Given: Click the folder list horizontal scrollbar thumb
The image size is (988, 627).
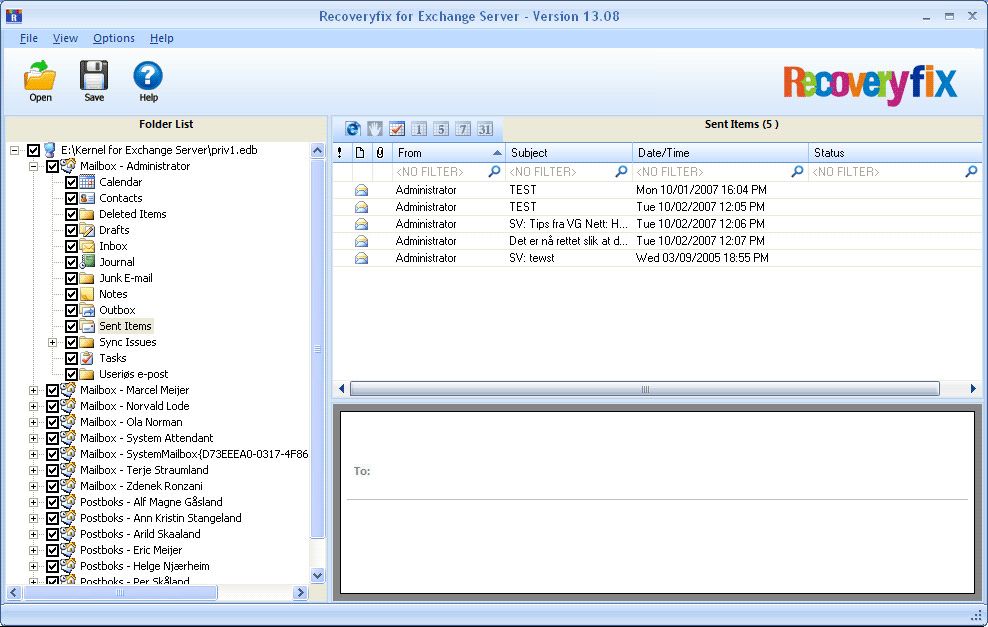Looking at the screenshot, I should pos(120,592).
